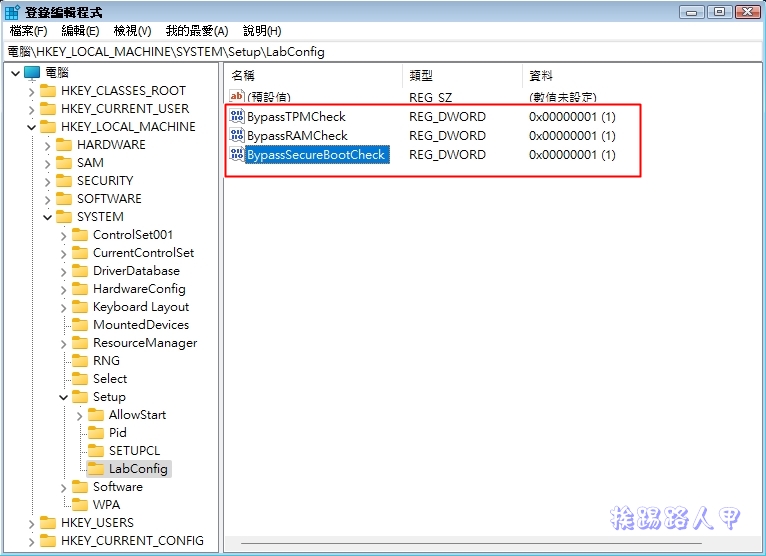Expand the SAM key chevron
The image size is (766, 556).
click(47, 164)
